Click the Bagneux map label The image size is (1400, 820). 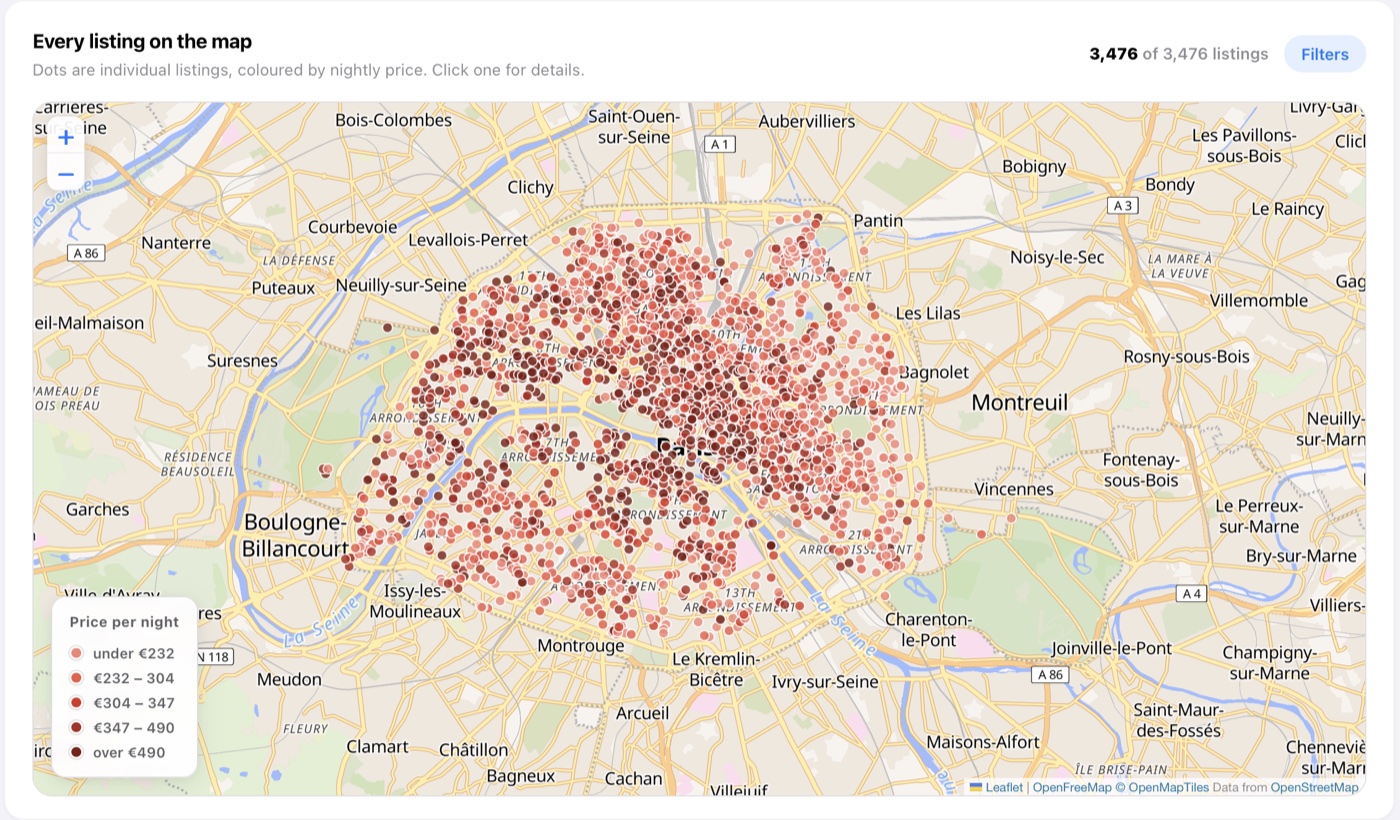coord(520,775)
